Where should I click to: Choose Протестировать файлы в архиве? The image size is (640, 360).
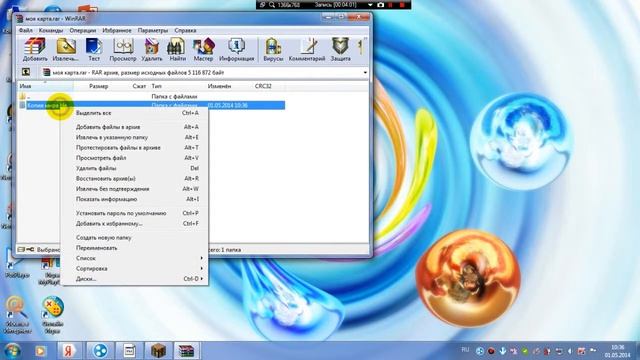coord(135,148)
